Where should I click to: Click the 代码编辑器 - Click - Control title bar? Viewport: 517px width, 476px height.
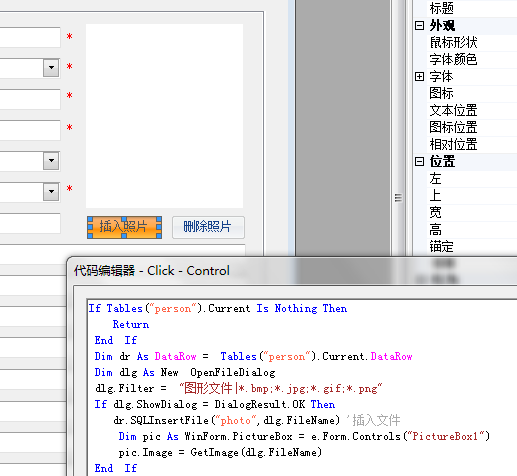(x=292, y=271)
